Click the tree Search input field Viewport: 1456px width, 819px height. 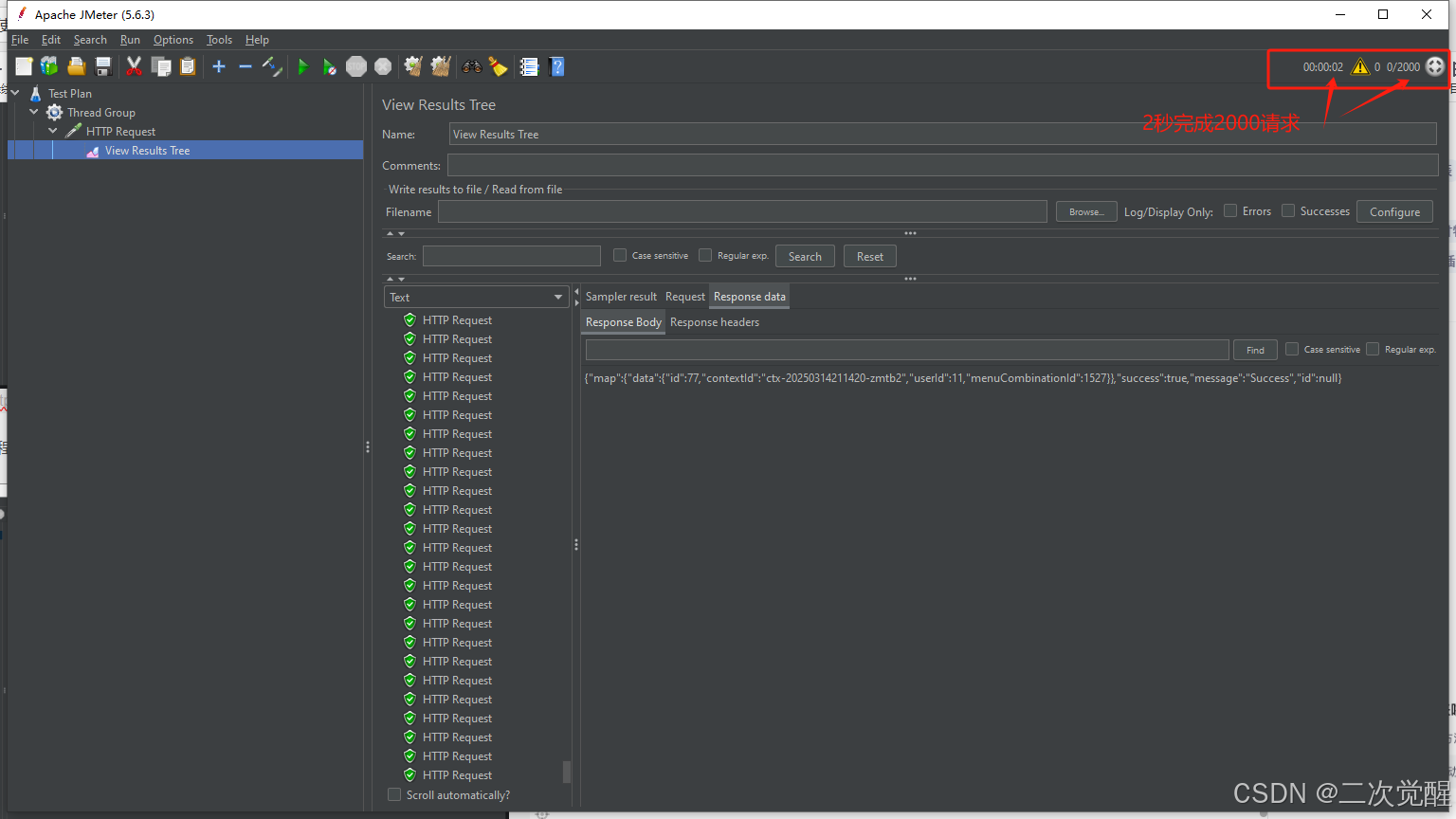(x=512, y=256)
